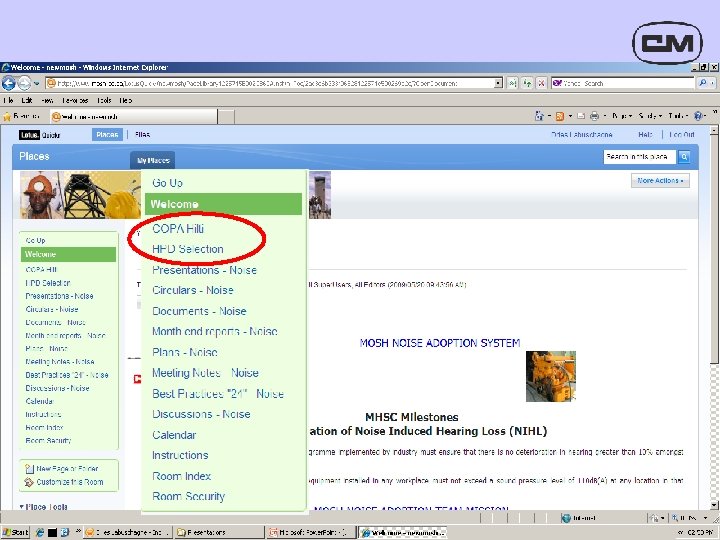Viewport: 720px width, 540px height.
Task: Select Instructions in the popup menu
Action: click(x=180, y=455)
